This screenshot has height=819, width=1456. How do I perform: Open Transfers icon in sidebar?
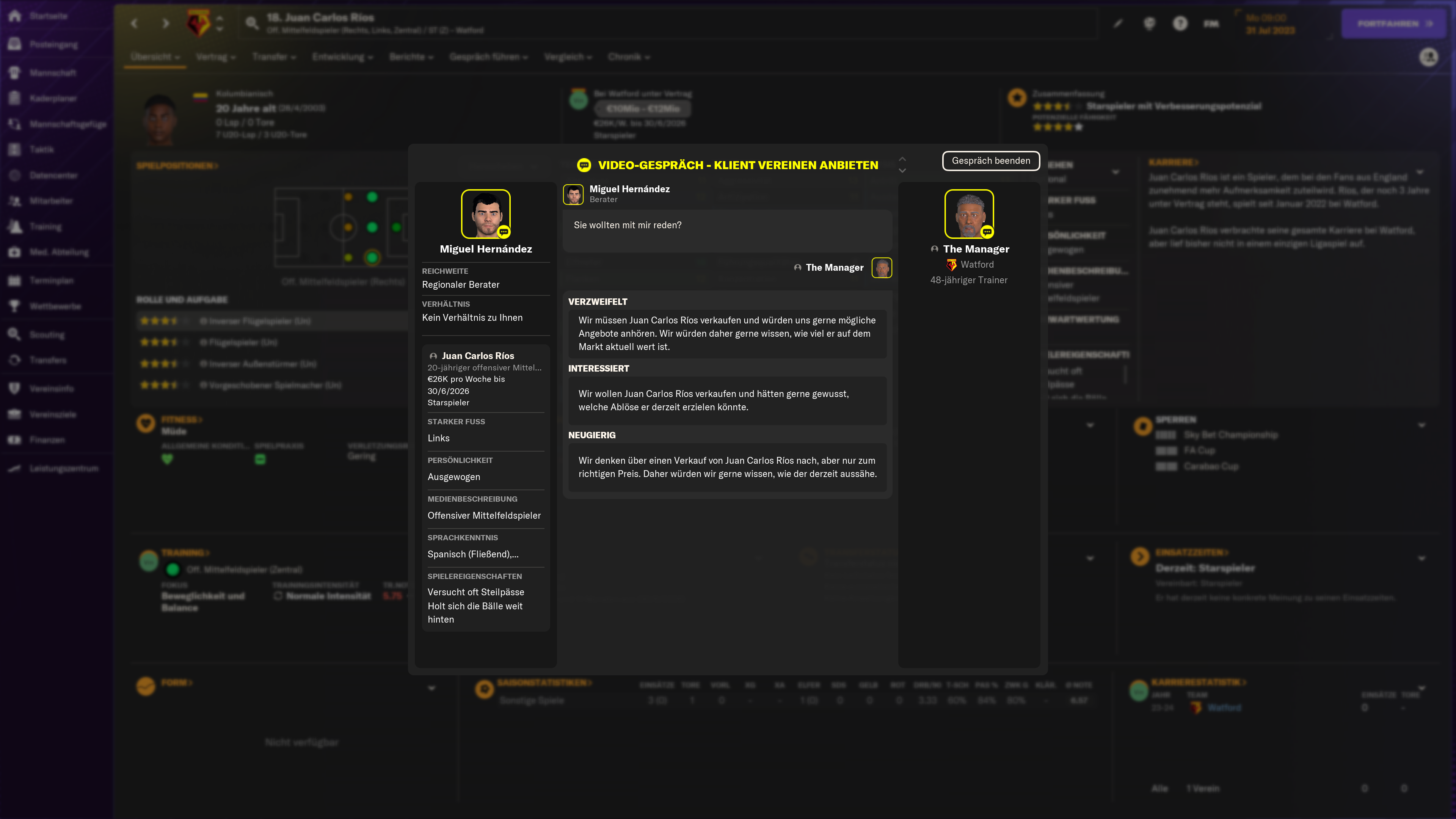click(x=15, y=360)
